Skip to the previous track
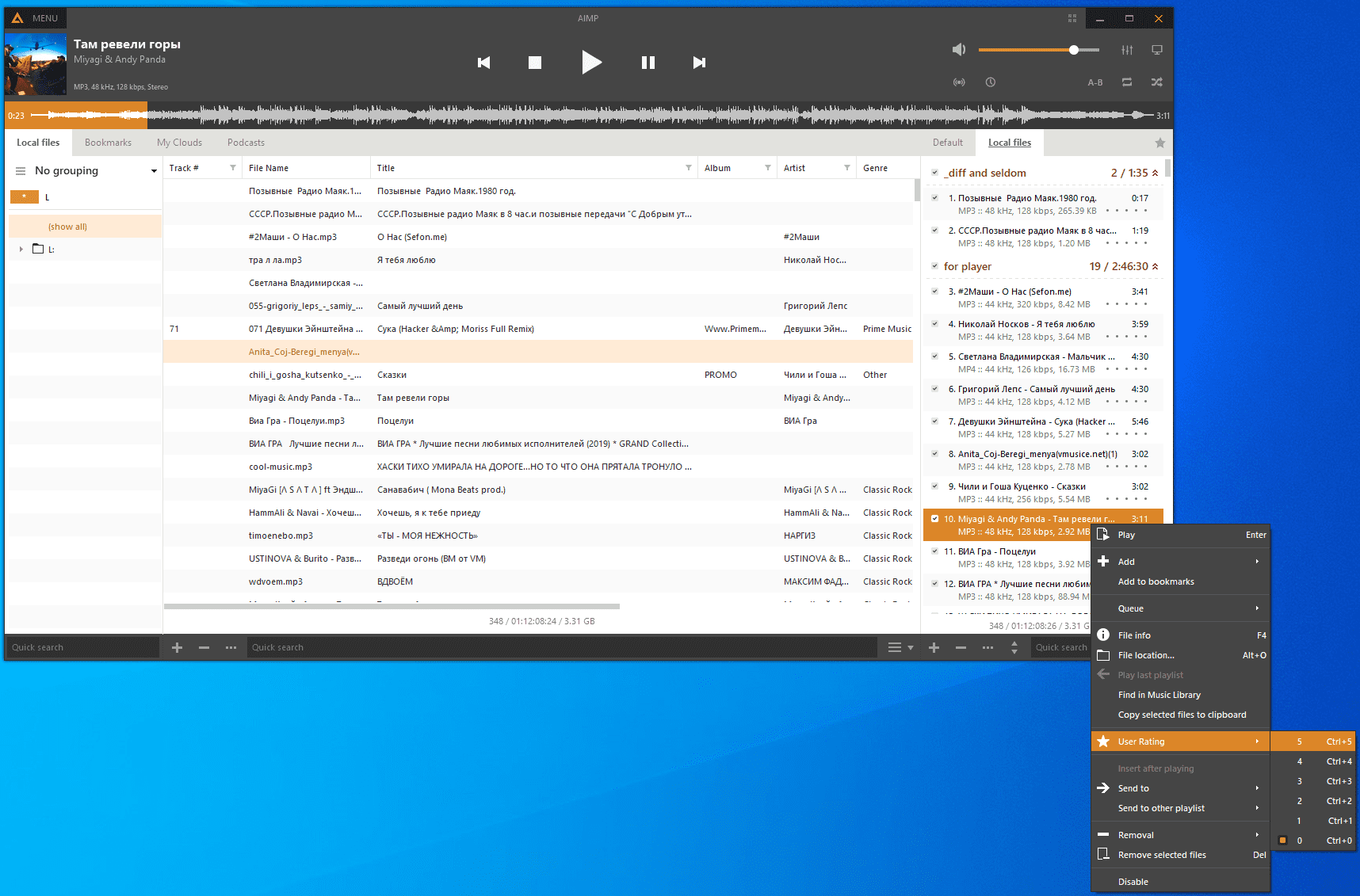Screen dimensions: 1360x896 (x=483, y=63)
